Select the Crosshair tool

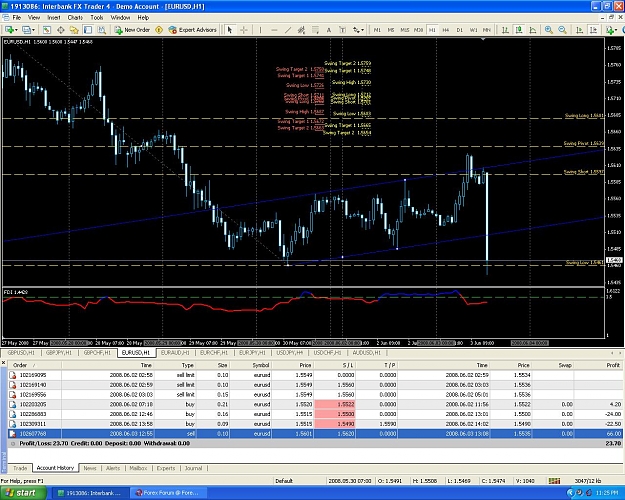point(244,30)
